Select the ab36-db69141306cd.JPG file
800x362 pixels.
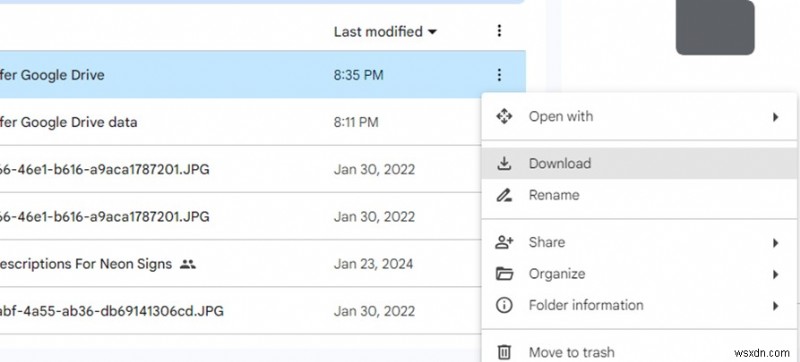click(x=112, y=311)
